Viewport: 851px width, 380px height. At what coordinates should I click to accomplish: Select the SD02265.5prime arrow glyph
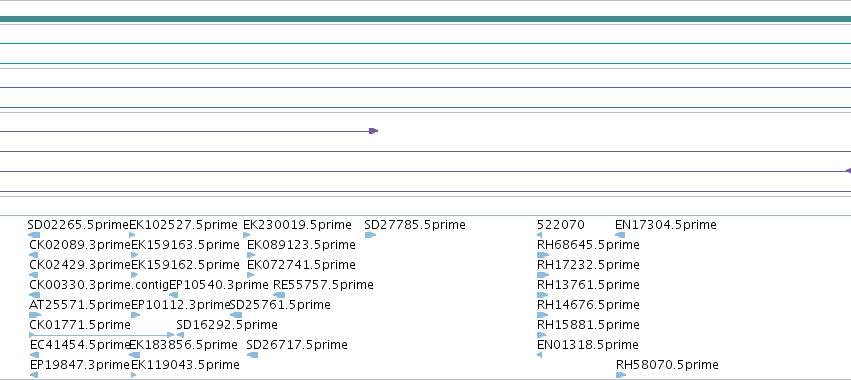pos(34,235)
